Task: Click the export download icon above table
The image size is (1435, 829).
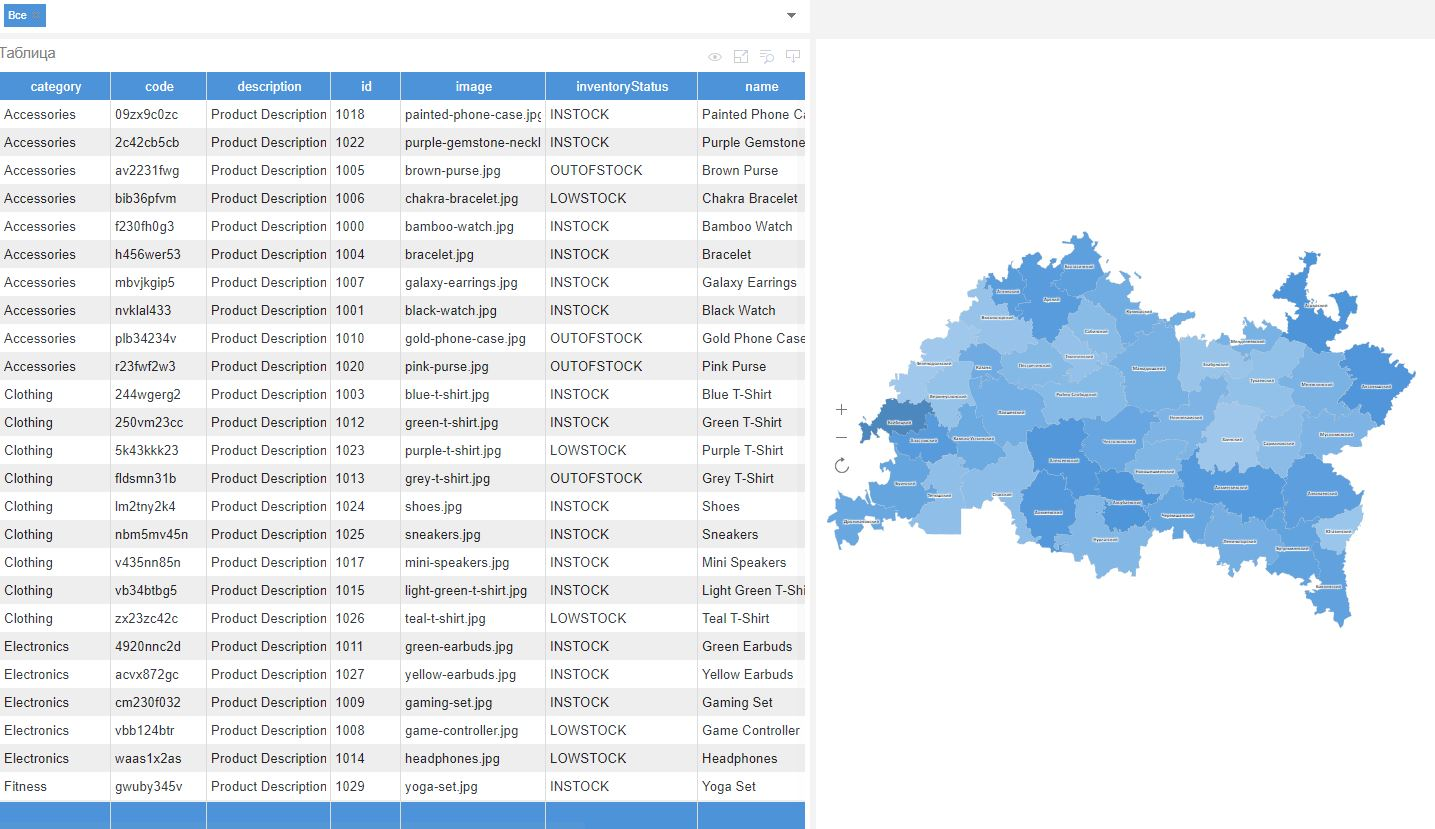Action: (x=793, y=57)
